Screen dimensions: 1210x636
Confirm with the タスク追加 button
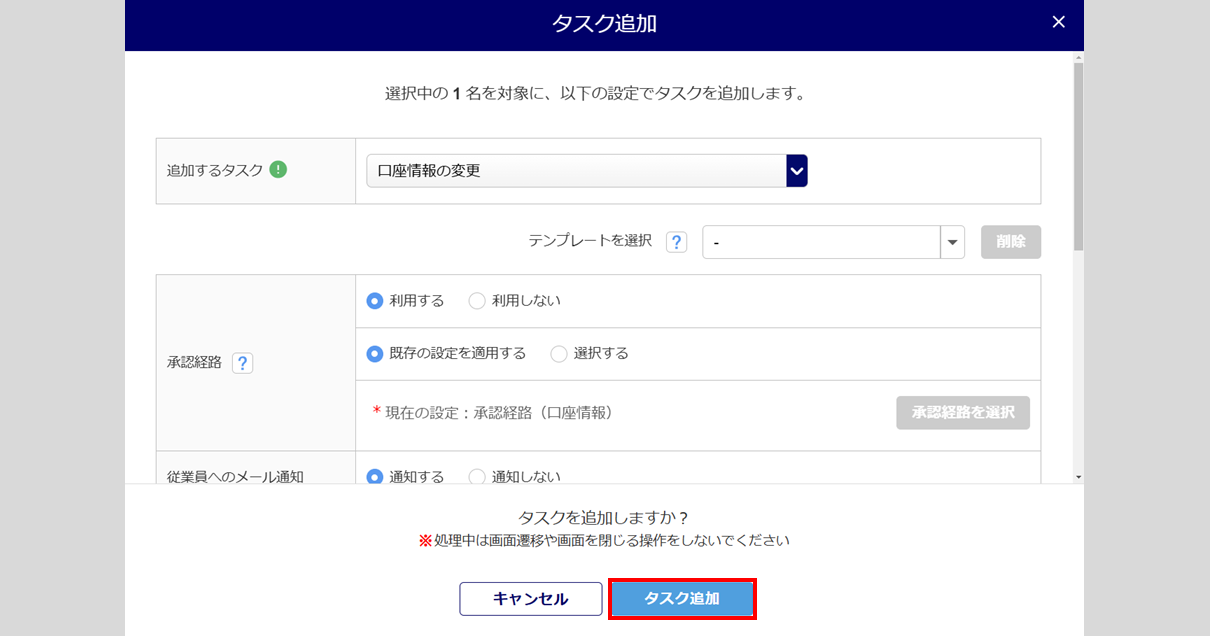tap(681, 599)
